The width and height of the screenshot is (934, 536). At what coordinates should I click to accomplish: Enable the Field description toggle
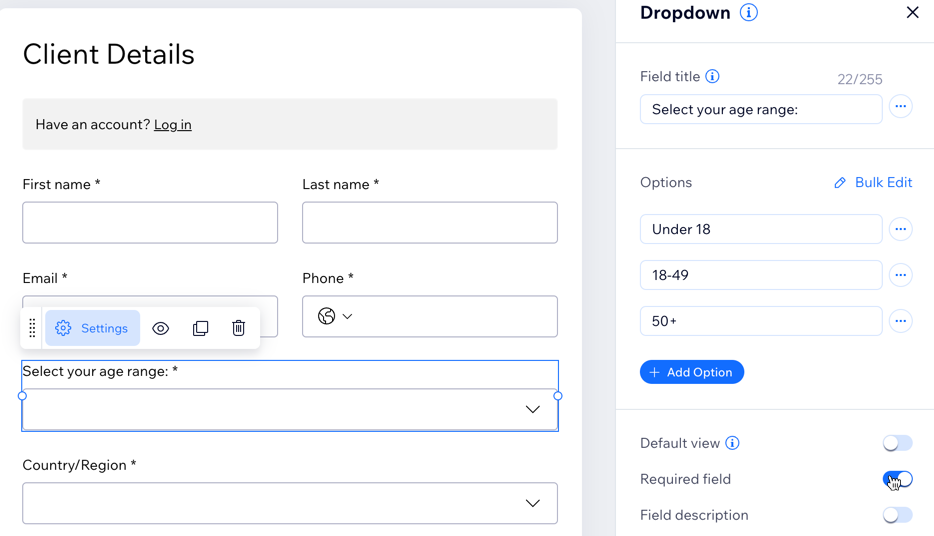[x=897, y=515]
